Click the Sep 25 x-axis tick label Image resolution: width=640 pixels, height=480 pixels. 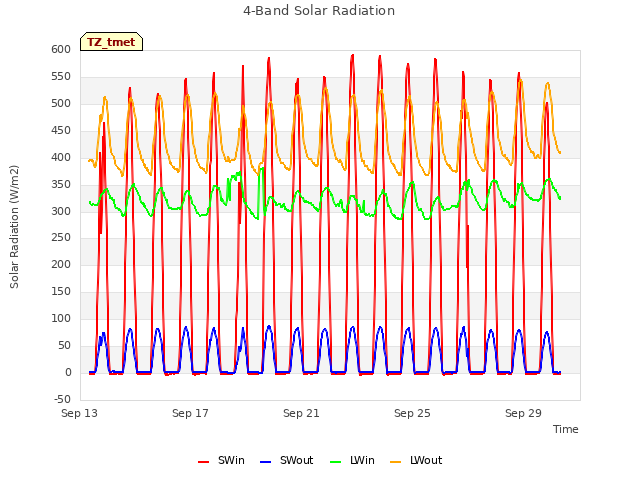click(x=412, y=413)
